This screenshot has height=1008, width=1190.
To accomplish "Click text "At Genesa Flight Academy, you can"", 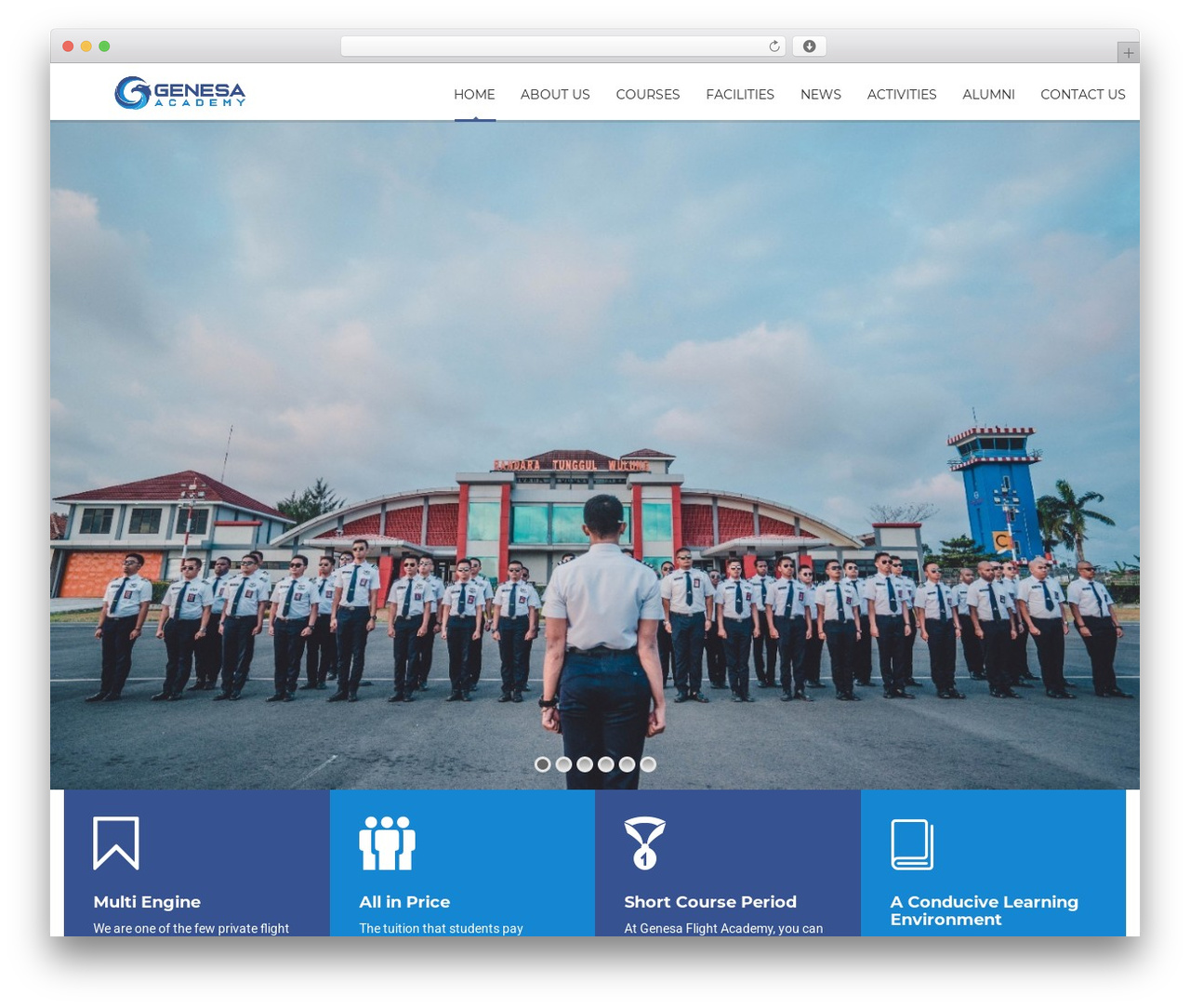I will (x=723, y=928).
